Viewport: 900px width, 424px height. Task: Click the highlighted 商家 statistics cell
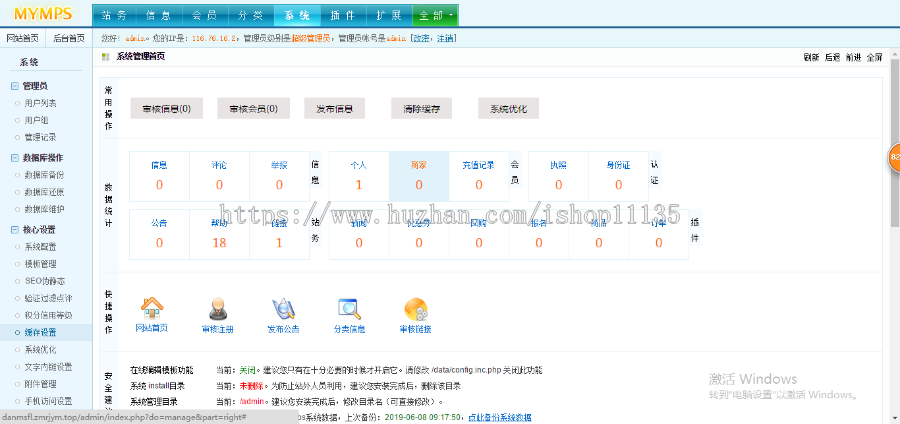coord(419,176)
